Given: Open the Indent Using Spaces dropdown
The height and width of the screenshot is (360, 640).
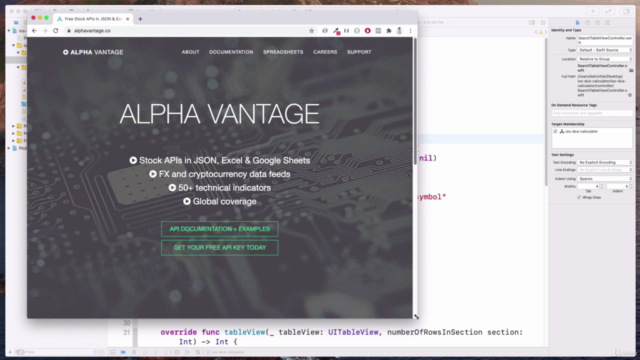Looking at the screenshot, I should (x=605, y=179).
